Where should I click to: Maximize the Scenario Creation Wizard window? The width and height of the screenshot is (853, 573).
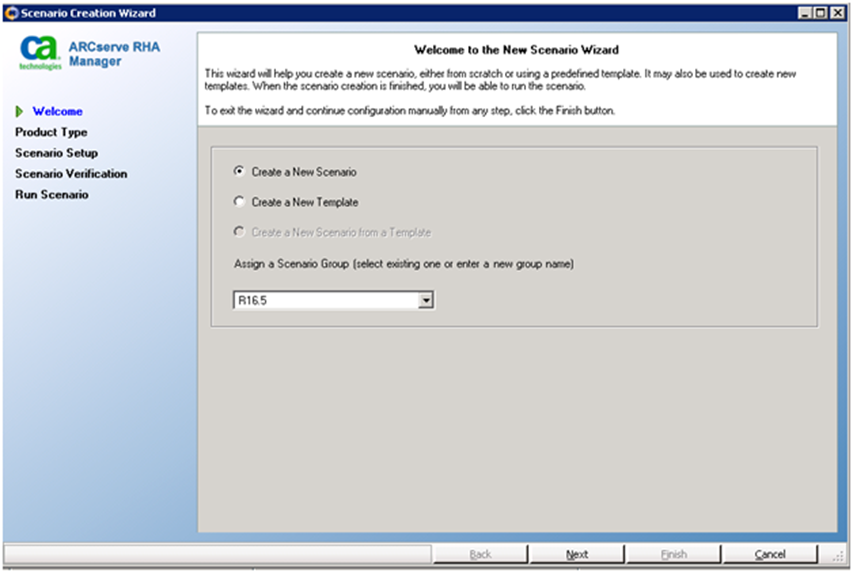tap(821, 13)
